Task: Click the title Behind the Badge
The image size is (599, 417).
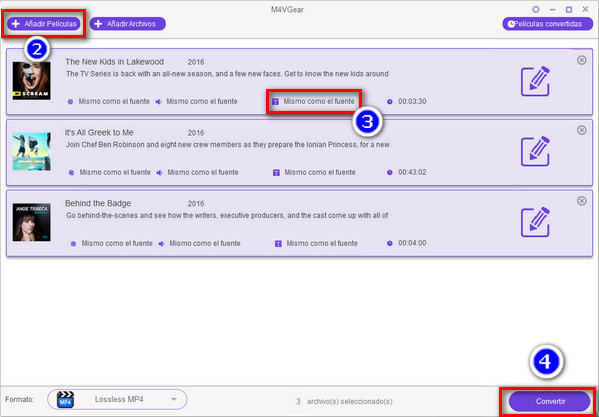Action: 98,203
